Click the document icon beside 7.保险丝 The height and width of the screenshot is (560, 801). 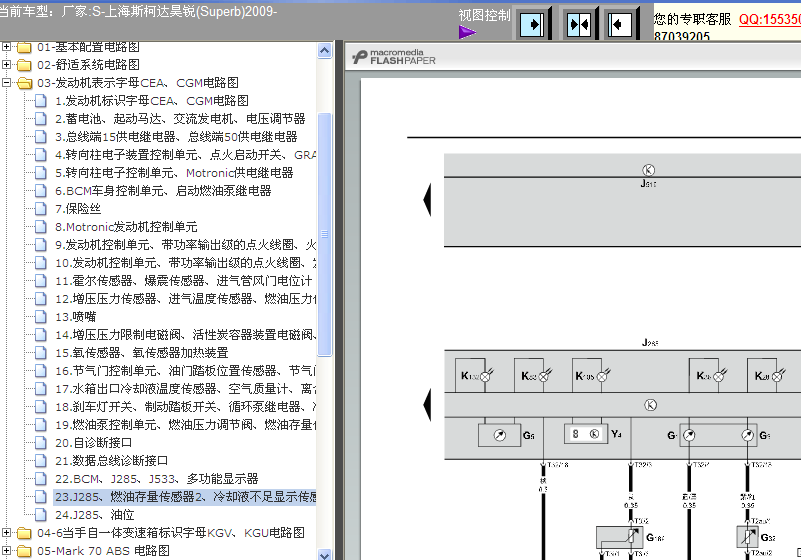[41, 208]
